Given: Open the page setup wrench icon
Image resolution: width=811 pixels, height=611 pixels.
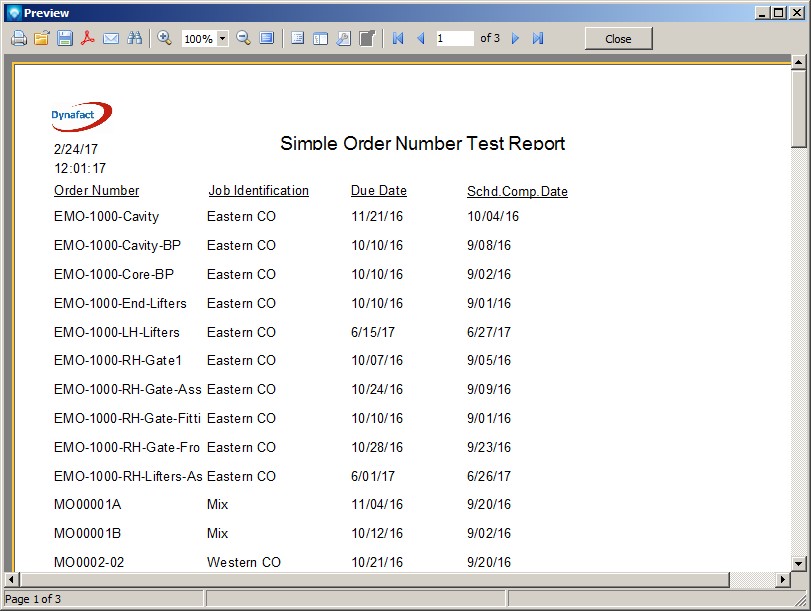Looking at the screenshot, I should [x=343, y=38].
